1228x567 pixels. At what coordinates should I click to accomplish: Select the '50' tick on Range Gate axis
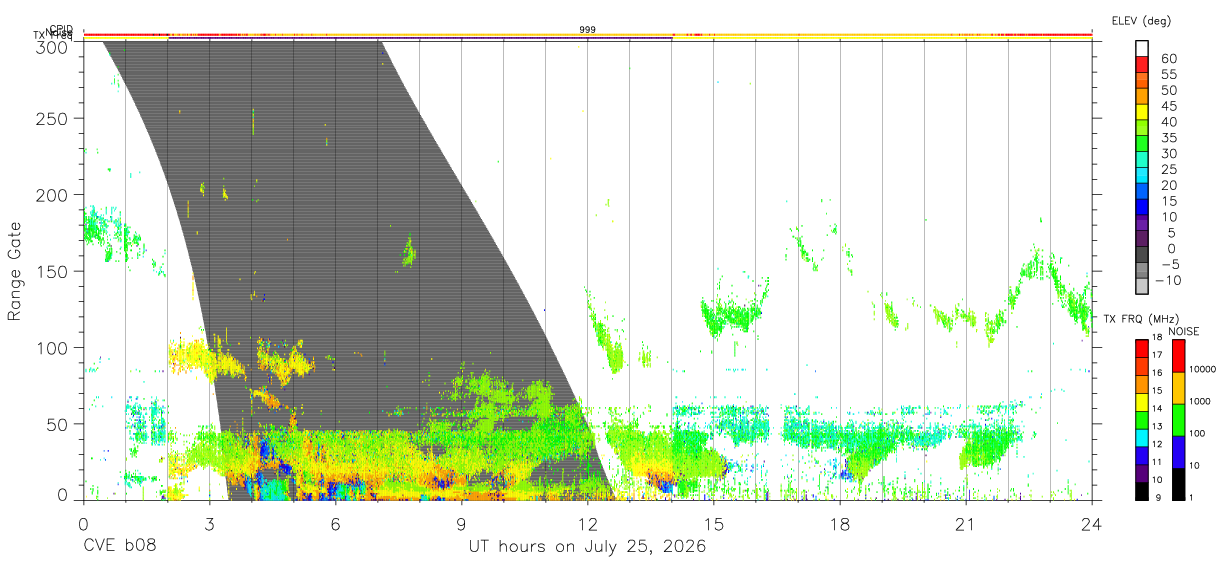[x=55, y=424]
